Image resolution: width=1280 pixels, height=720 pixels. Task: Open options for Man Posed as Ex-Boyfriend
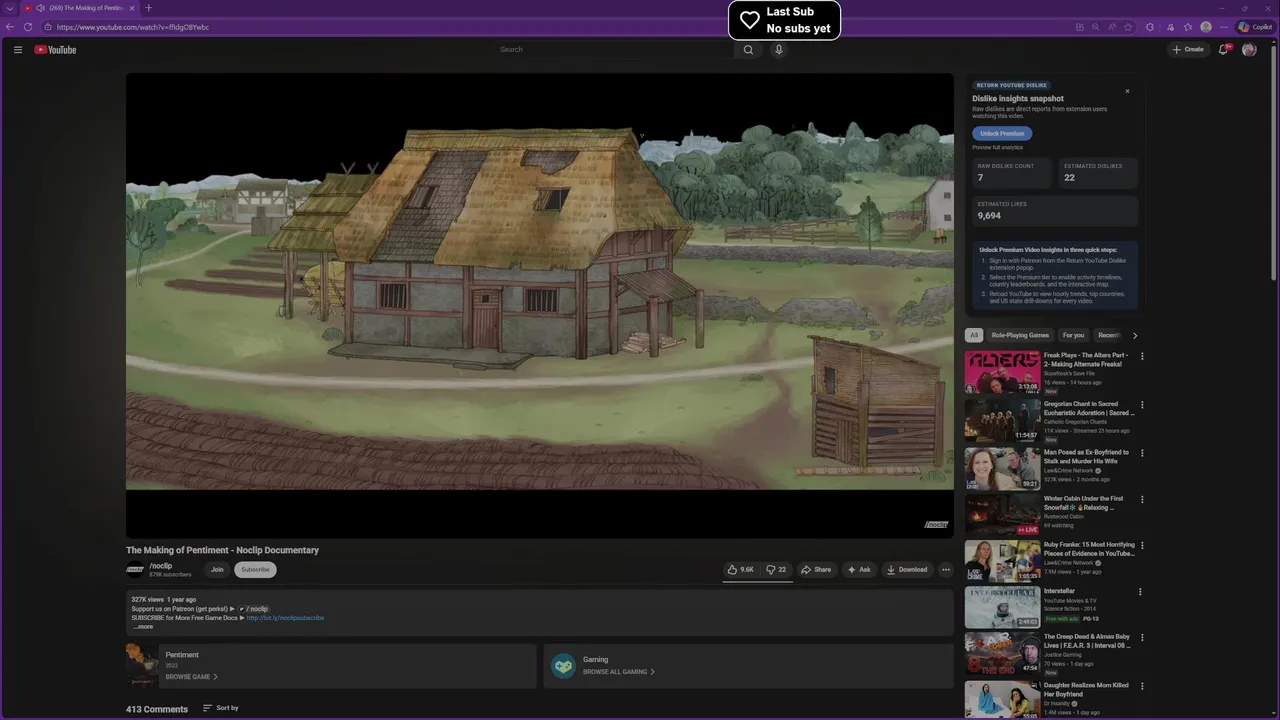click(1142, 453)
